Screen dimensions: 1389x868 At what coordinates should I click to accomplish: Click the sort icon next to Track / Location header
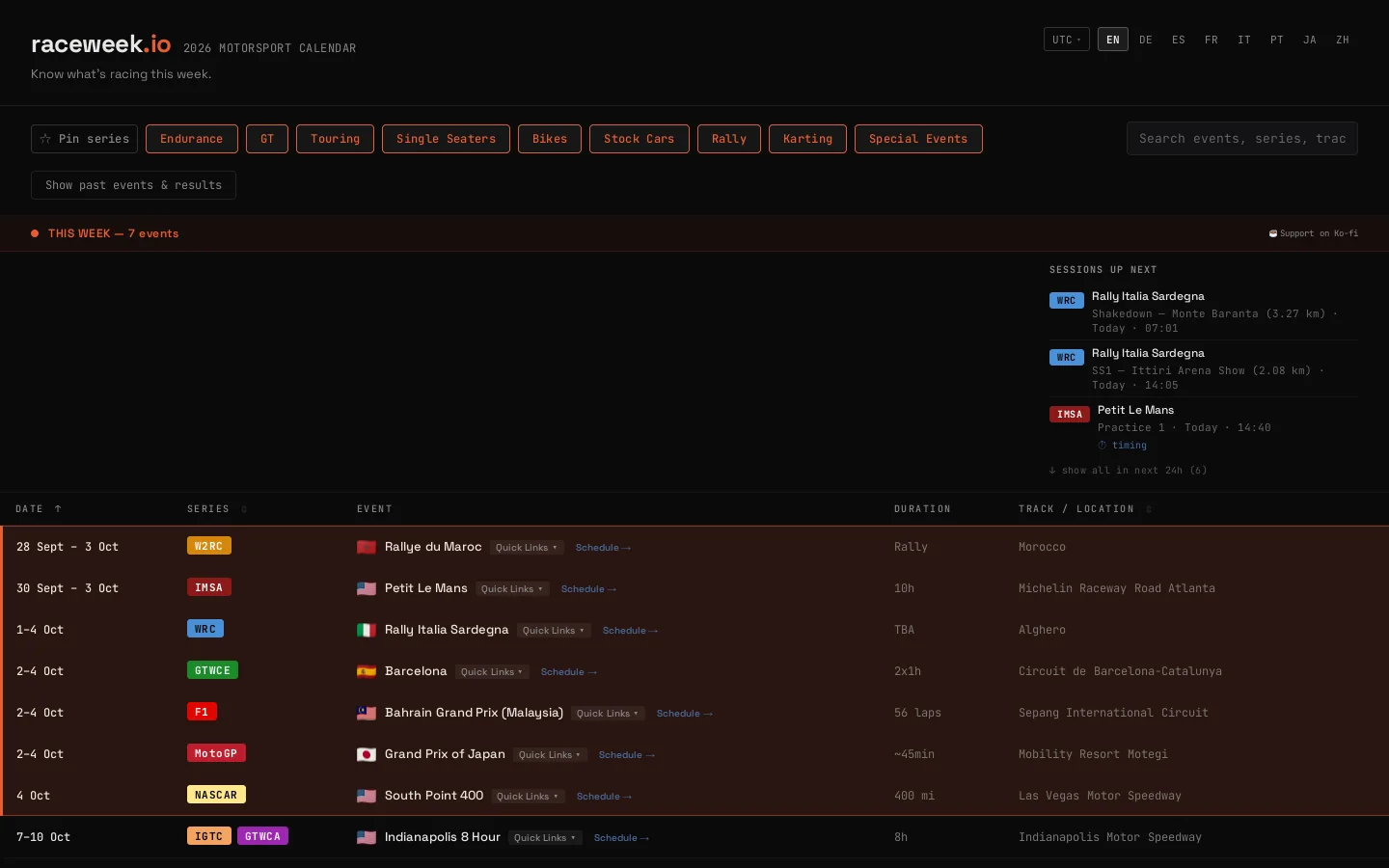coord(1149,509)
